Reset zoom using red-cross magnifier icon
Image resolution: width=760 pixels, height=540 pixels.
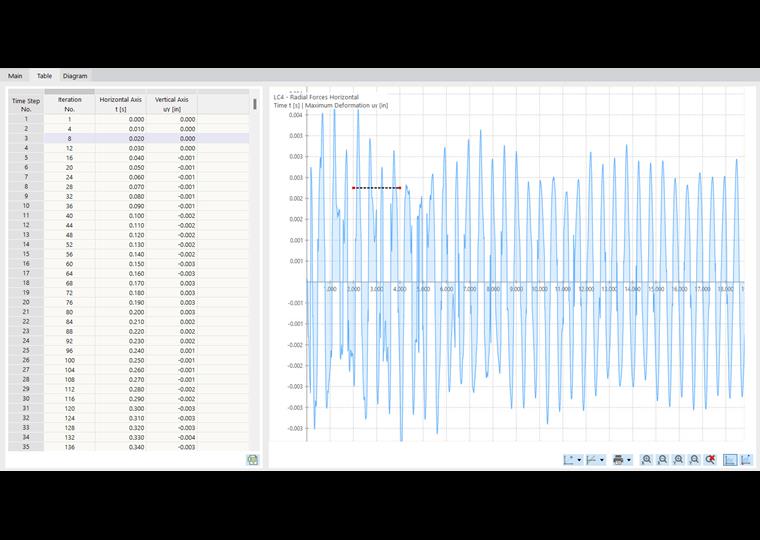tap(711, 460)
